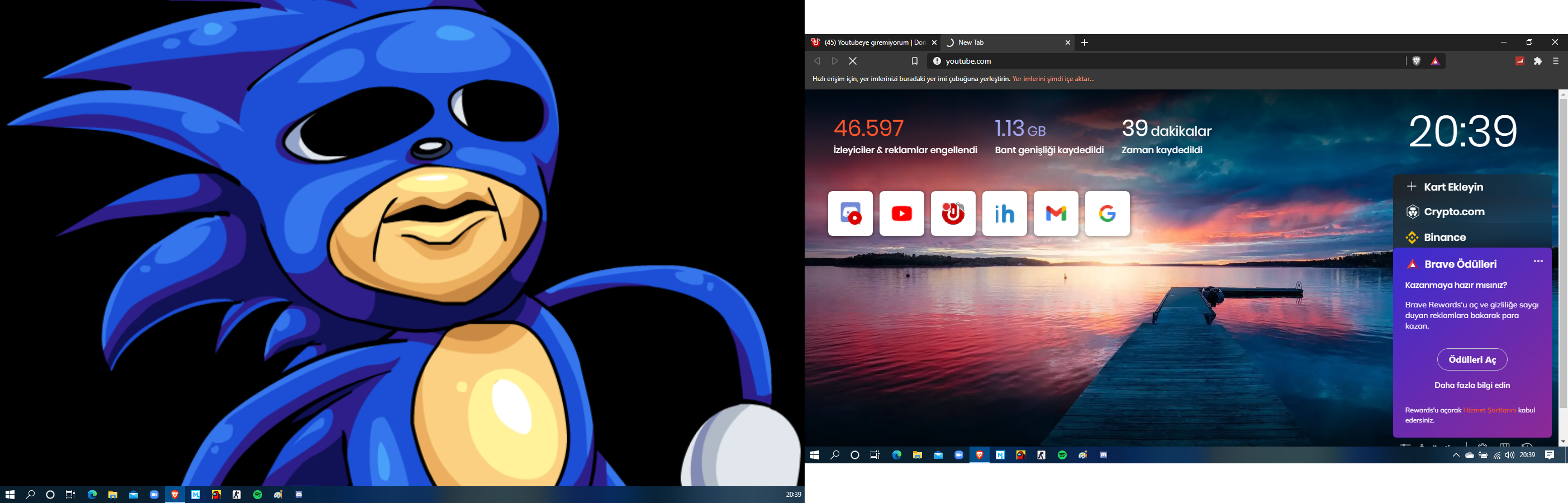Image resolution: width=1568 pixels, height=503 pixels.
Task: Open Among Us on right screen taskbar
Action: point(1021,455)
